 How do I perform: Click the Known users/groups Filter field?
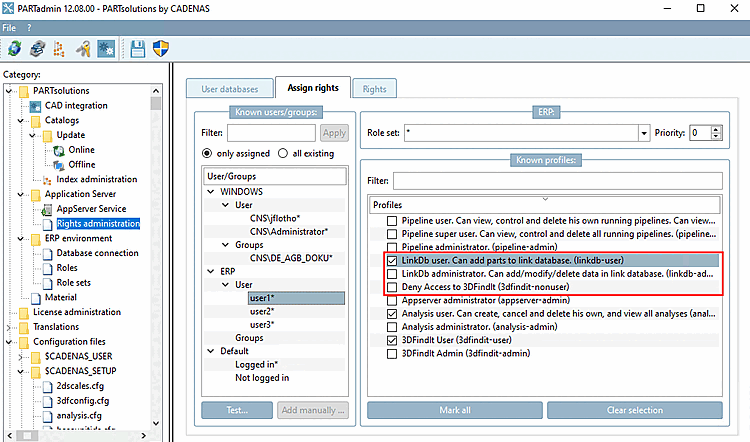pos(271,133)
